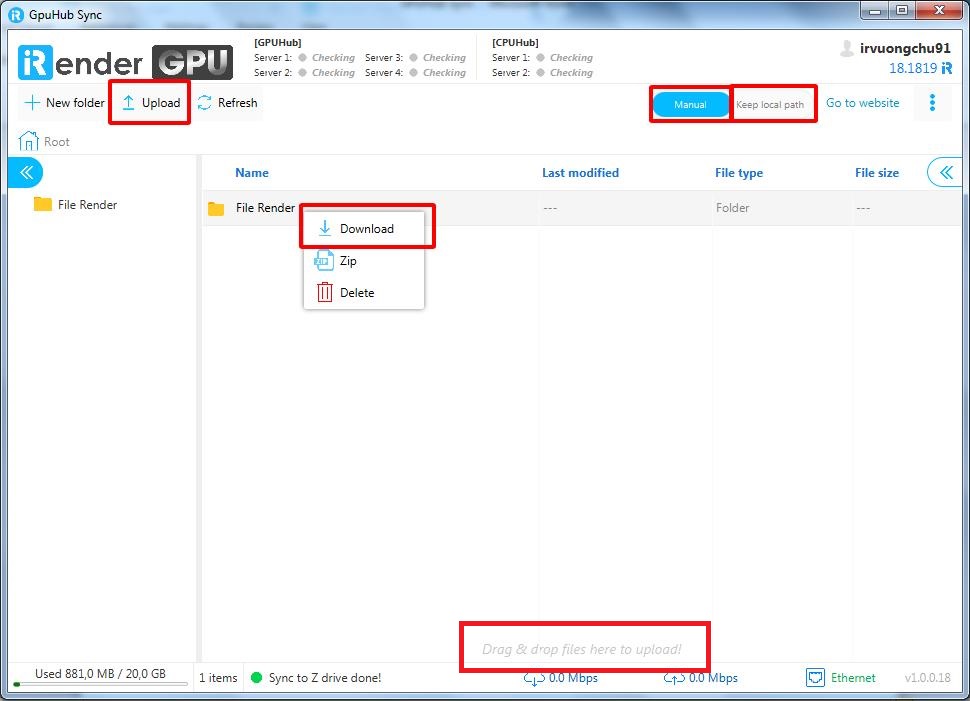The height and width of the screenshot is (701, 970).
Task: Expand the right side panel chevron
Action: point(945,173)
